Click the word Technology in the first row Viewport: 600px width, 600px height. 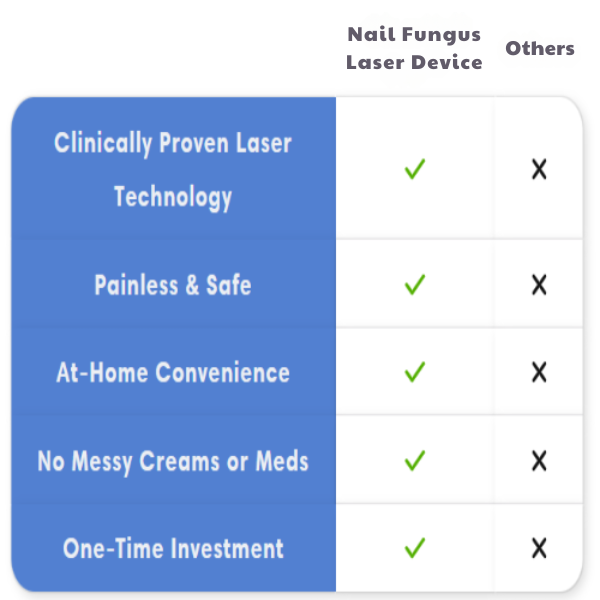tap(173, 196)
